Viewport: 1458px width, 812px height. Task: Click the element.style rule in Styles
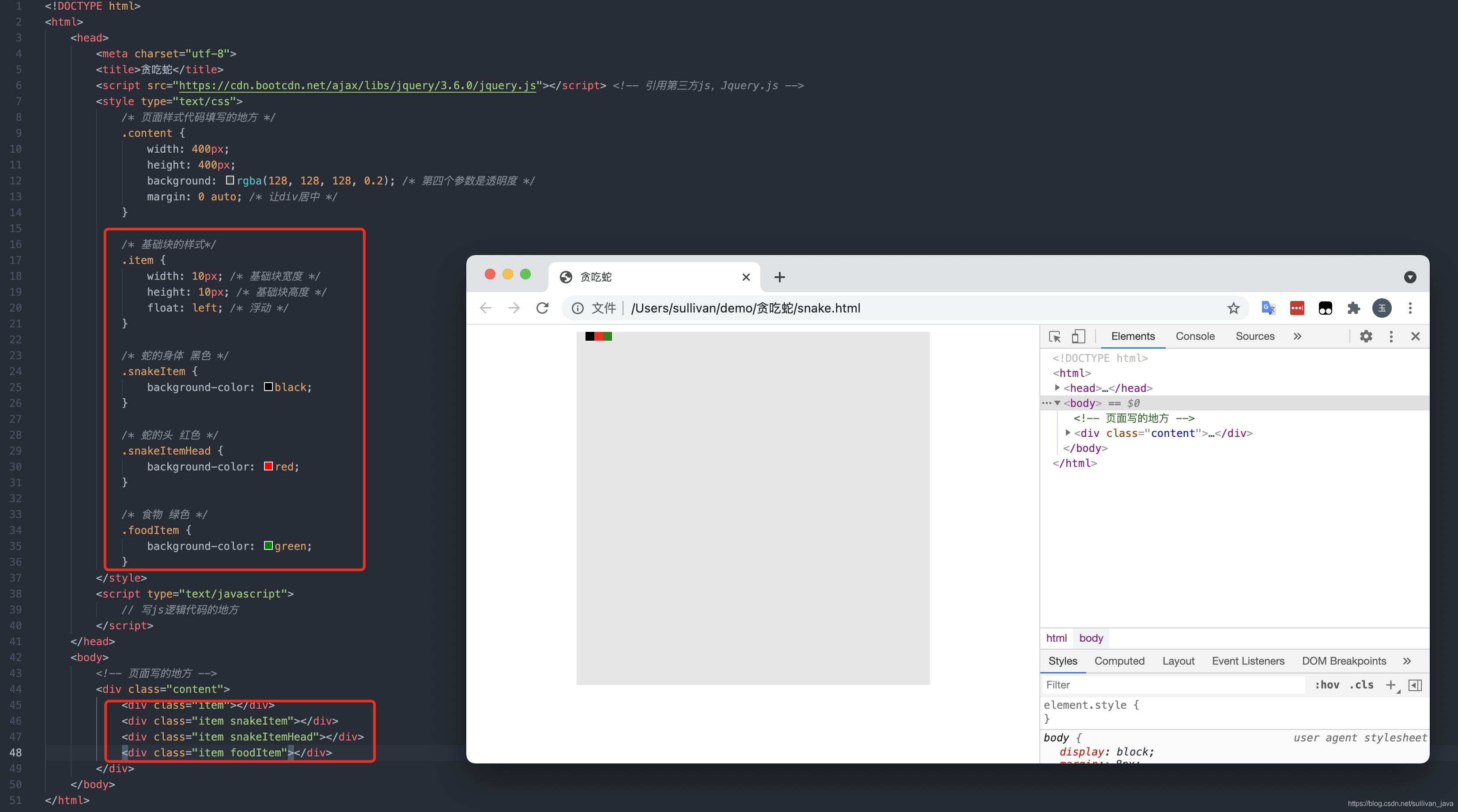click(x=1091, y=705)
